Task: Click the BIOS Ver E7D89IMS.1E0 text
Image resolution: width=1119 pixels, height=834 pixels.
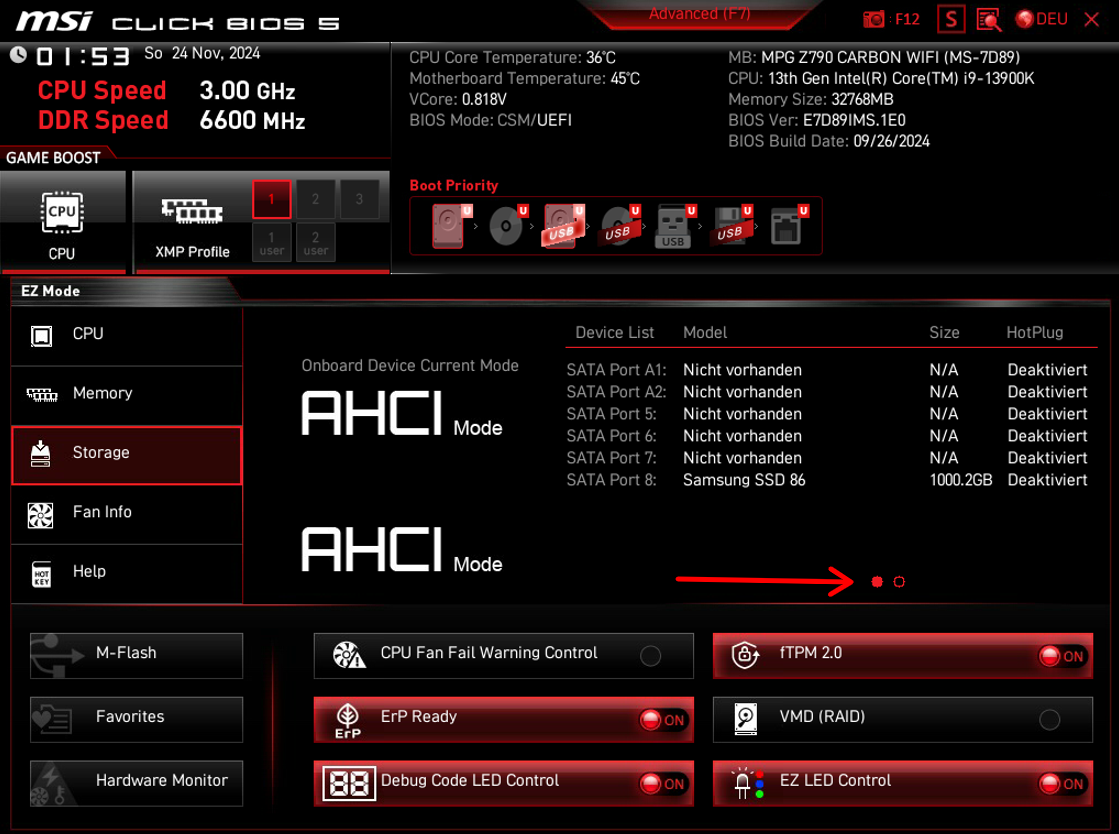Action: click(816, 120)
